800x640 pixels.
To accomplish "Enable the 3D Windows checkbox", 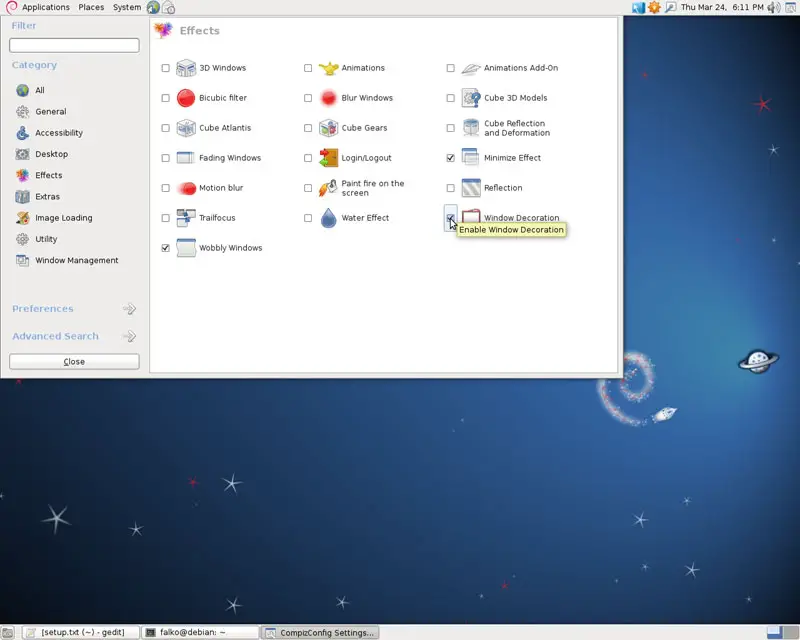I will [165, 68].
